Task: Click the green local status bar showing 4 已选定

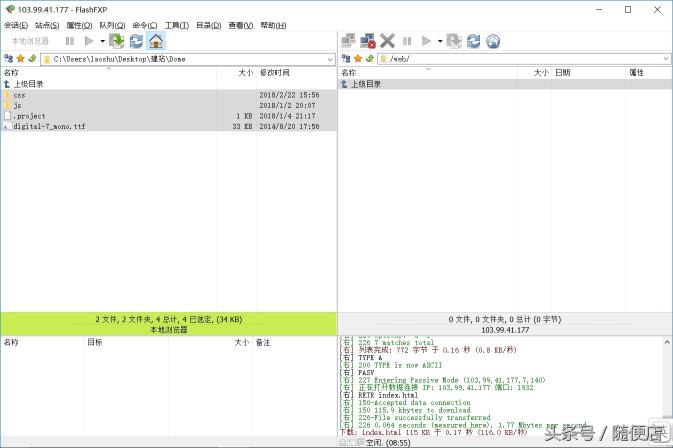Action: (x=169, y=324)
